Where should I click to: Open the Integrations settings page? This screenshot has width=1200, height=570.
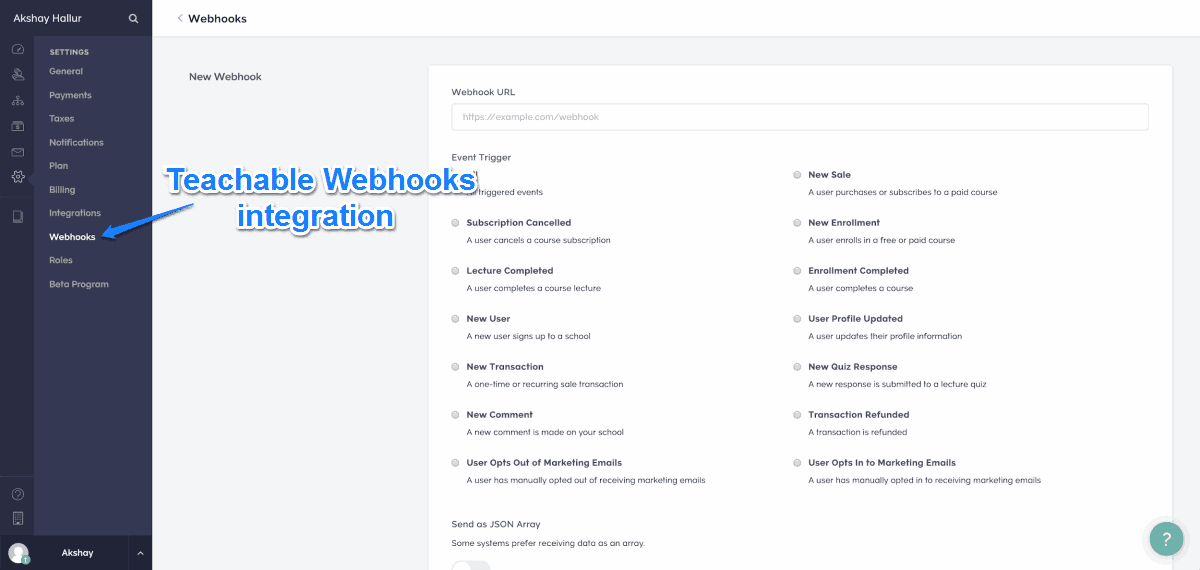point(75,213)
